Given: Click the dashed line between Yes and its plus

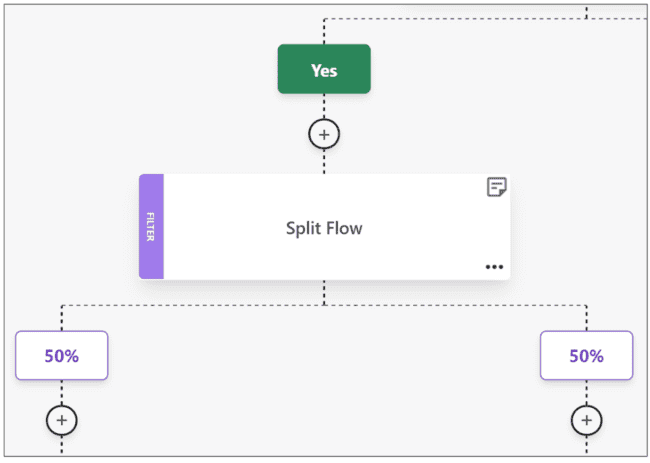Looking at the screenshot, I should pos(324,106).
